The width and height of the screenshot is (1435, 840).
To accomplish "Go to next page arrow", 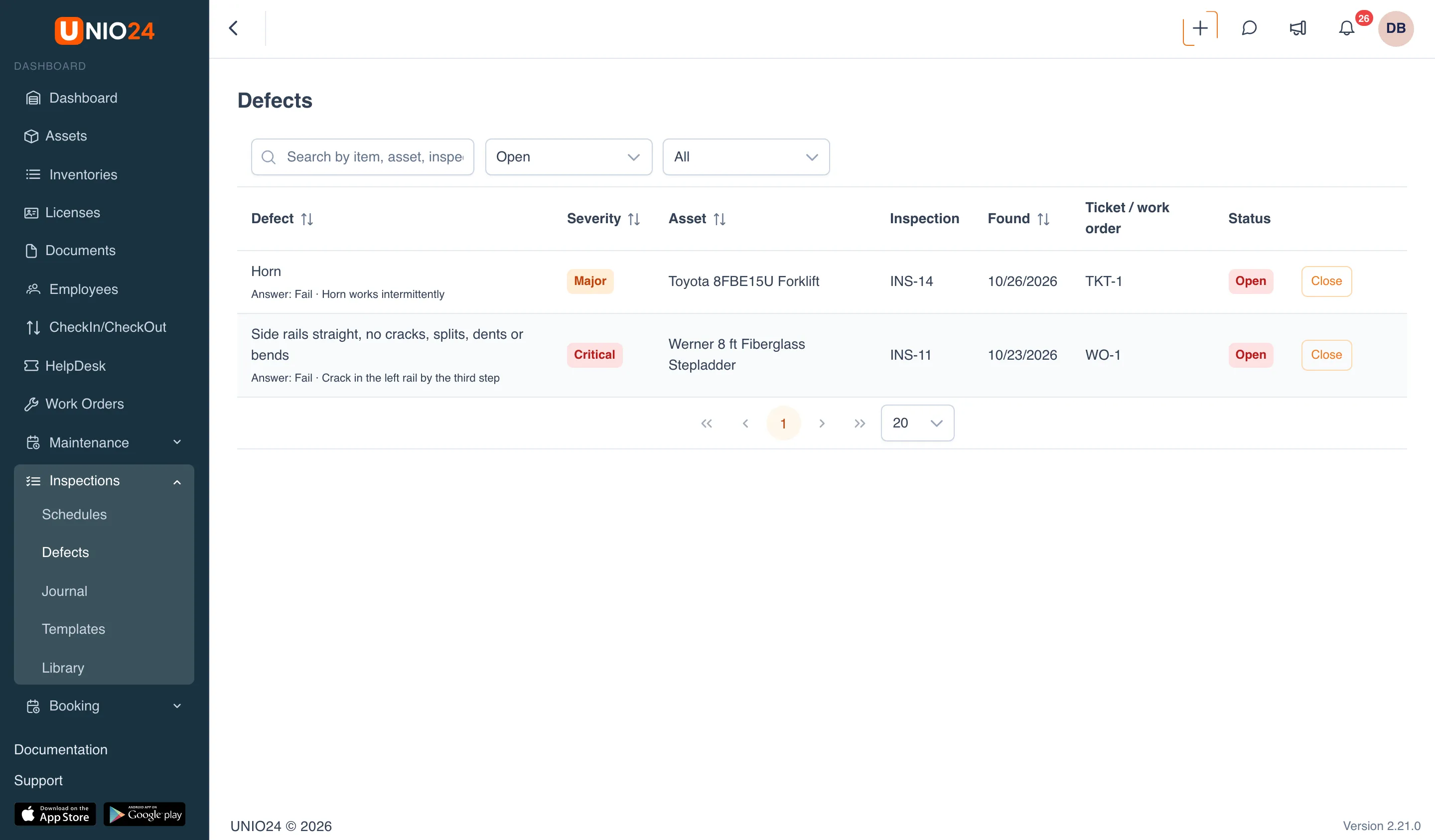I will [x=822, y=423].
